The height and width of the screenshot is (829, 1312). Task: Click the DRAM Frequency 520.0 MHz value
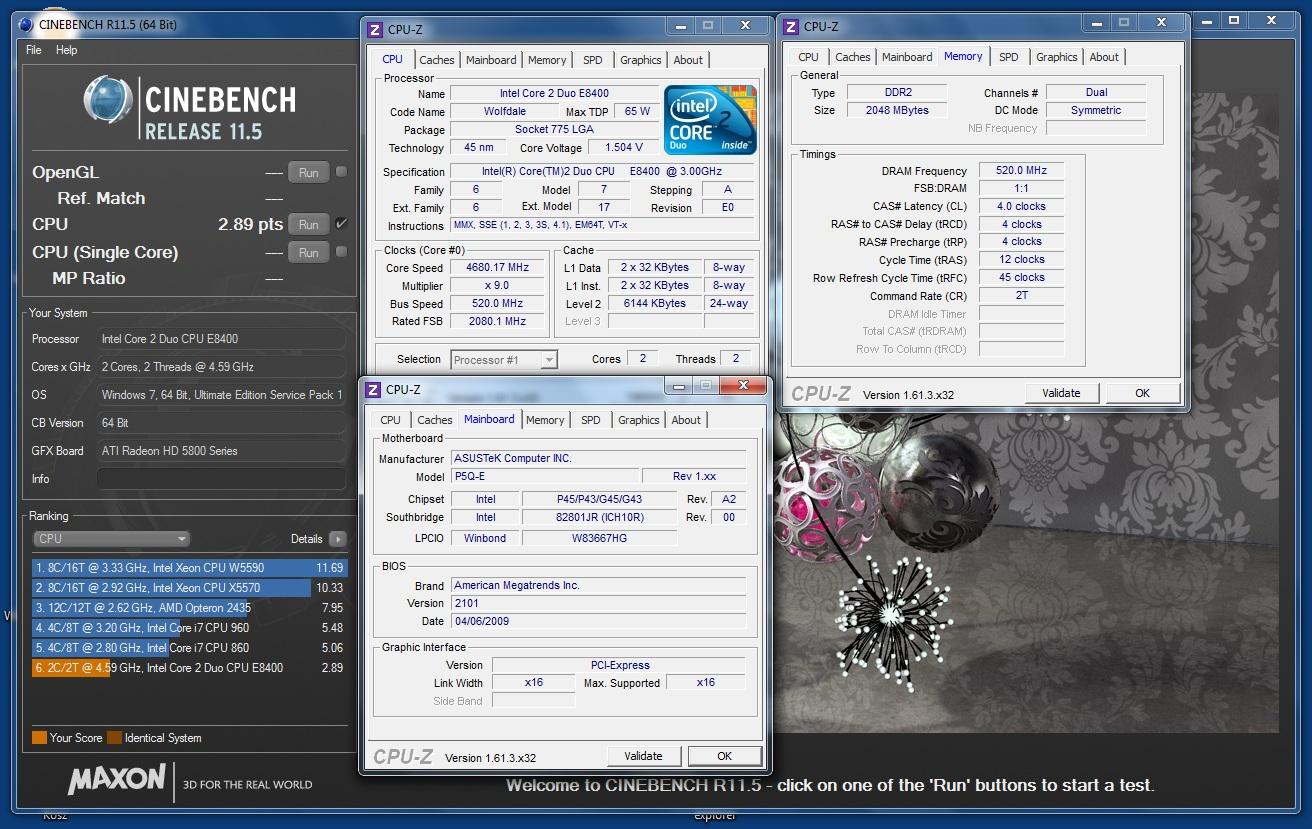(1021, 171)
